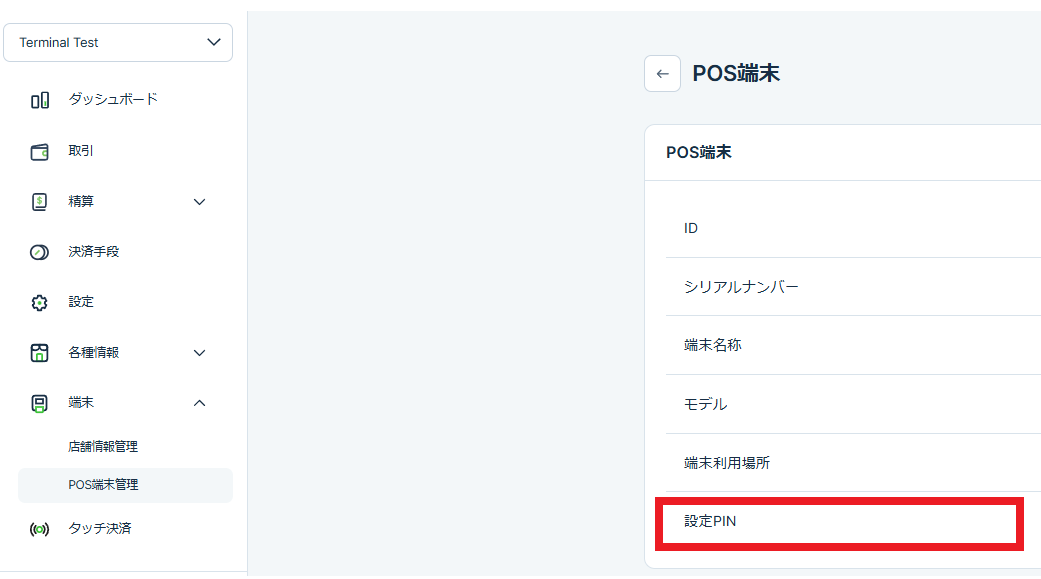Click the シリアルナンバー row
The image size is (1041, 579).
click(x=741, y=287)
